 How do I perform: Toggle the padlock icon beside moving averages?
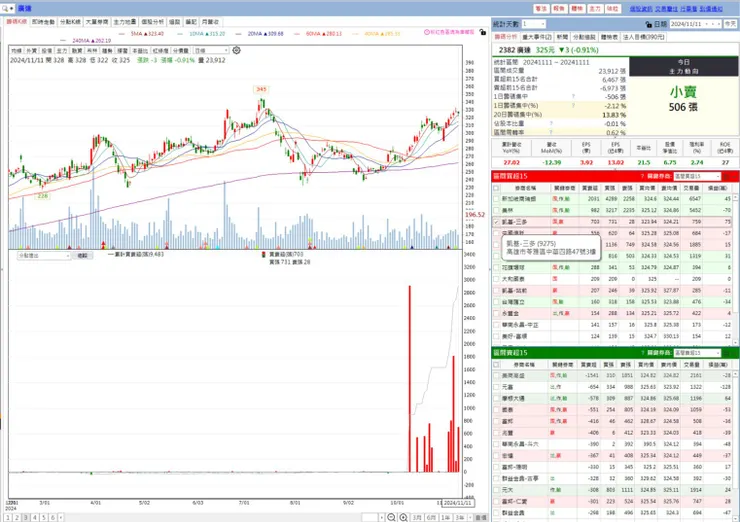pyautogui.click(x=482, y=32)
